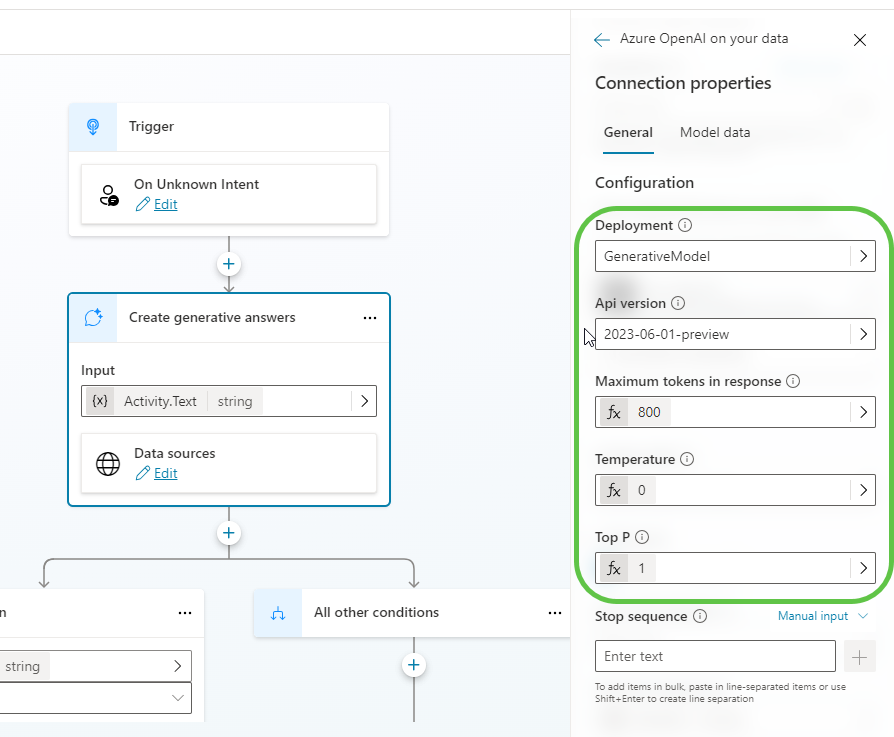
Task: Click the back arrow beside Azure OpenAI title
Action: (601, 40)
